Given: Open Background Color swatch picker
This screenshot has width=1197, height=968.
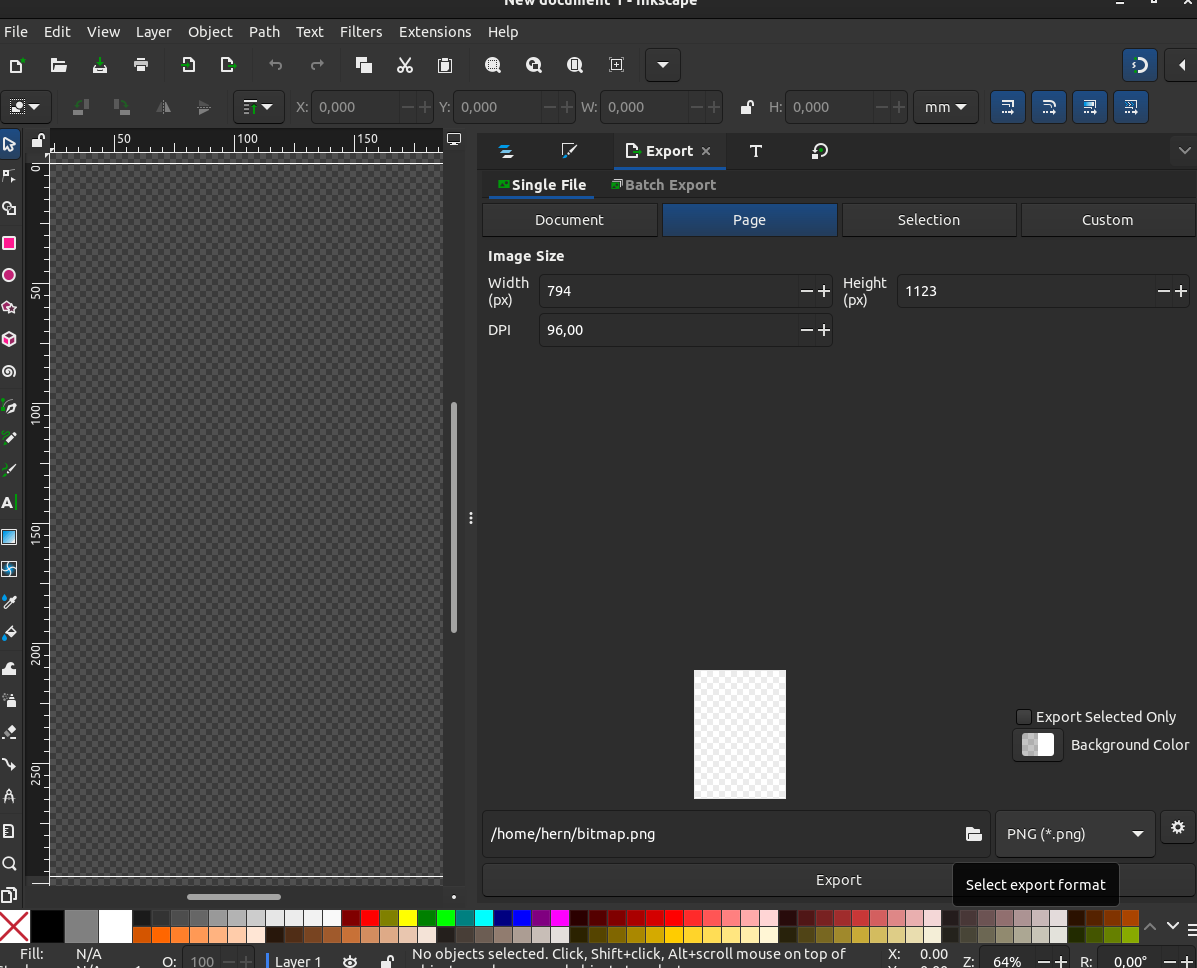Looking at the screenshot, I should (x=1037, y=744).
